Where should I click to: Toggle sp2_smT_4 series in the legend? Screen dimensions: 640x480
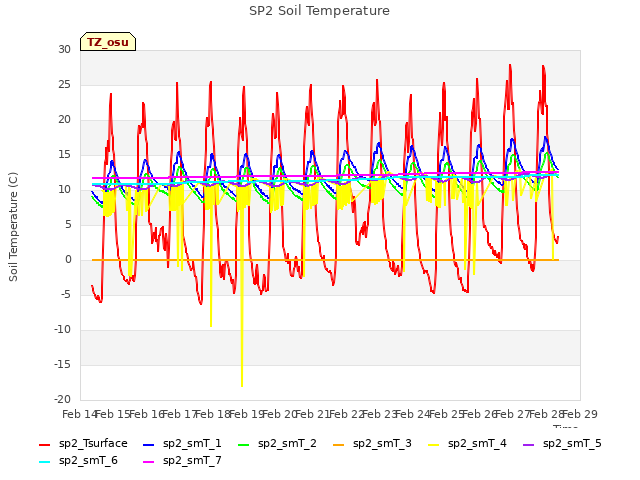pos(467,444)
